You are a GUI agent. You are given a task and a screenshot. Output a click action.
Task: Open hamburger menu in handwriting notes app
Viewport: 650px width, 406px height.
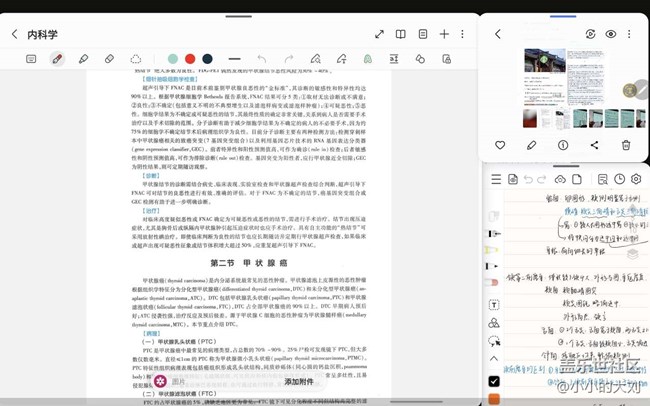pyautogui.click(x=496, y=179)
